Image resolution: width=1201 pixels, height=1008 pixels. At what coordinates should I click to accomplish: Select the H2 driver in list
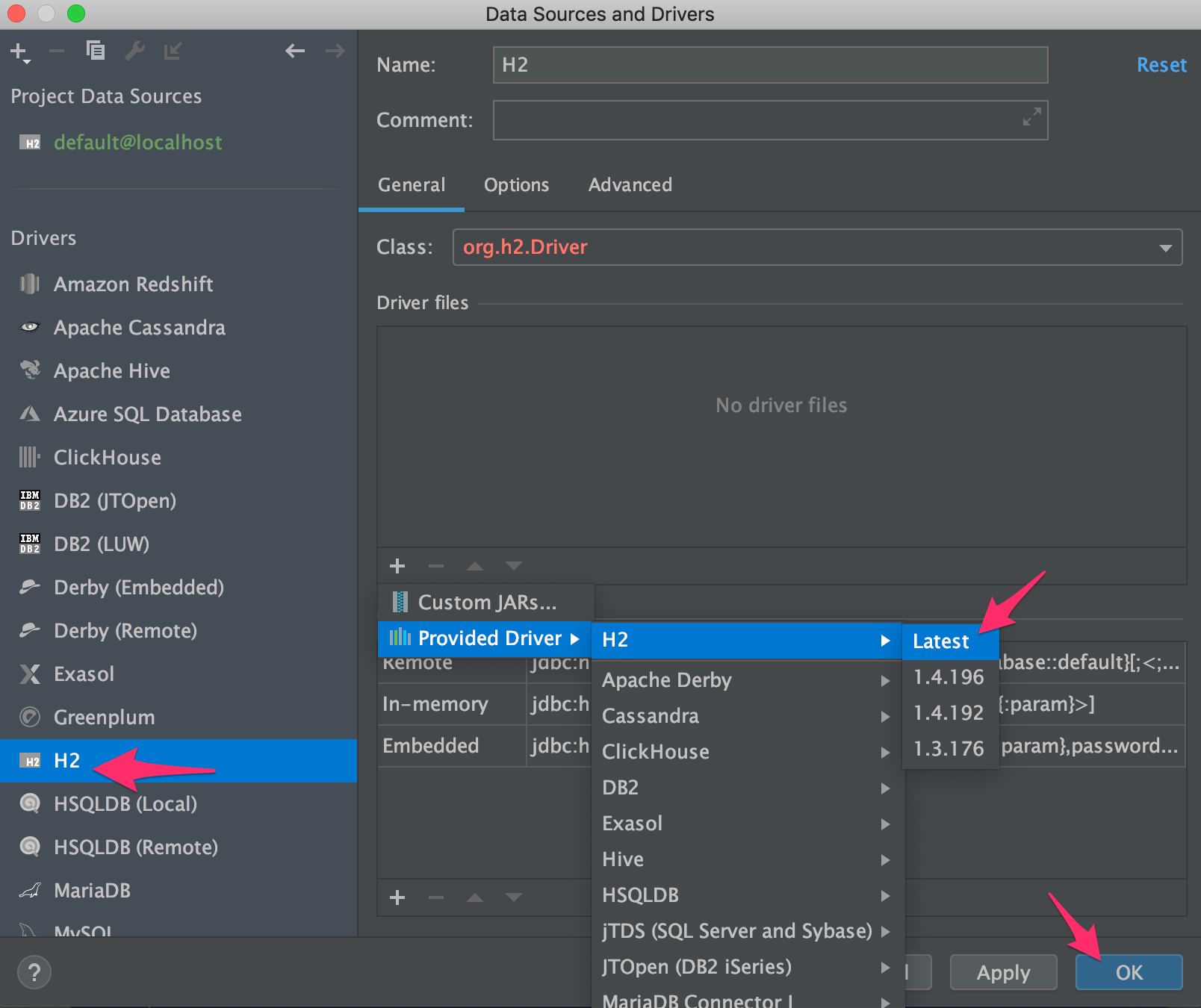179,761
